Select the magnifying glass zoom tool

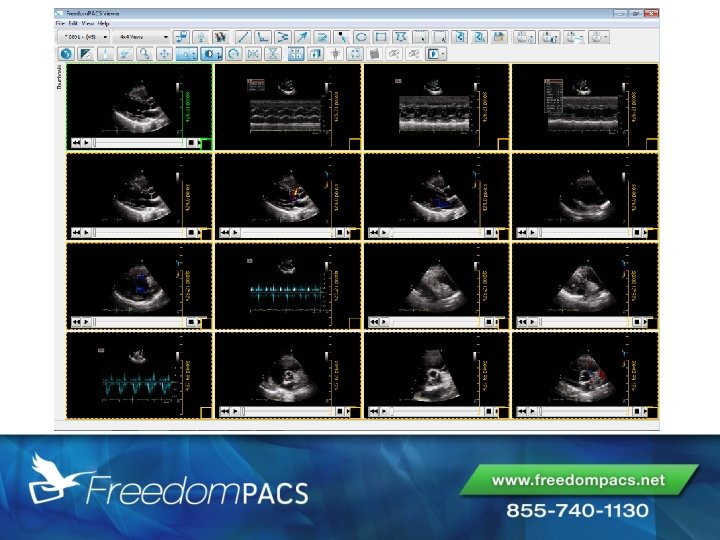145,54
